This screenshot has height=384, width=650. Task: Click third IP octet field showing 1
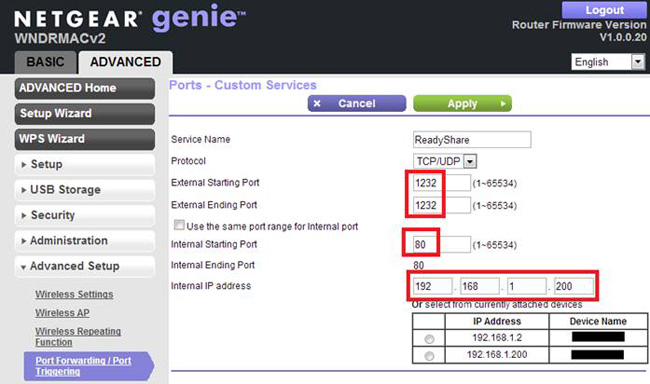click(527, 286)
